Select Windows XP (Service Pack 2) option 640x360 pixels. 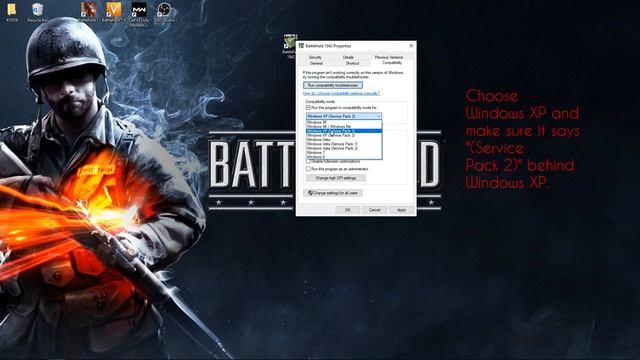pyautogui.click(x=344, y=131)
